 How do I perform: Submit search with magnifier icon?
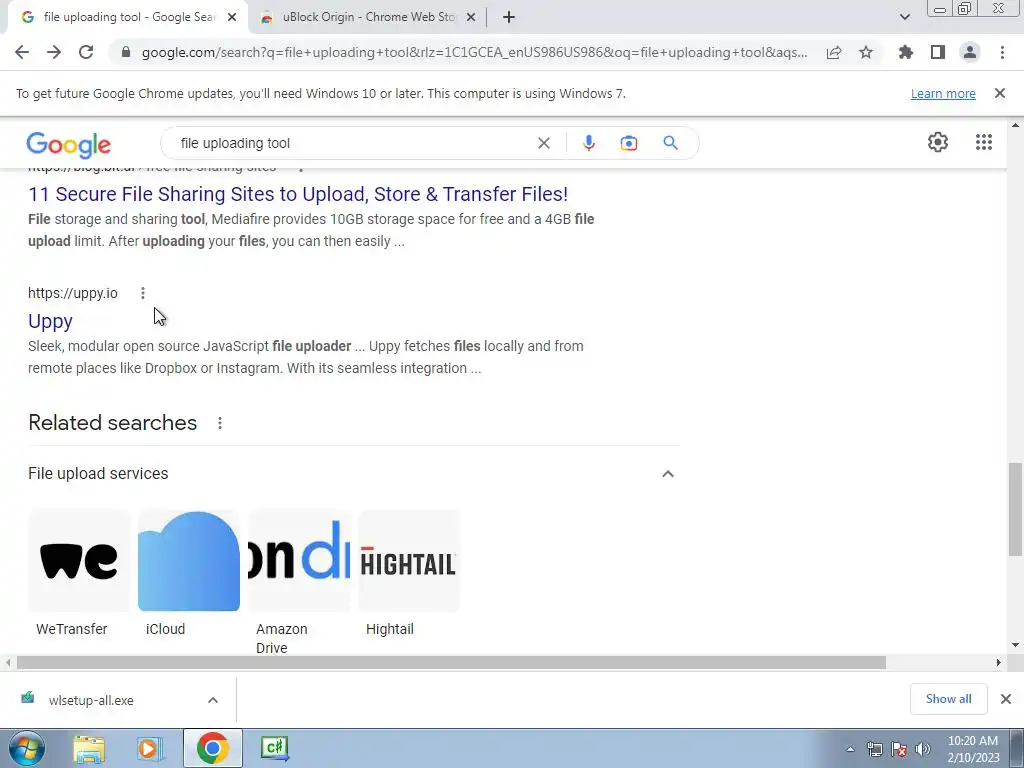670,143
